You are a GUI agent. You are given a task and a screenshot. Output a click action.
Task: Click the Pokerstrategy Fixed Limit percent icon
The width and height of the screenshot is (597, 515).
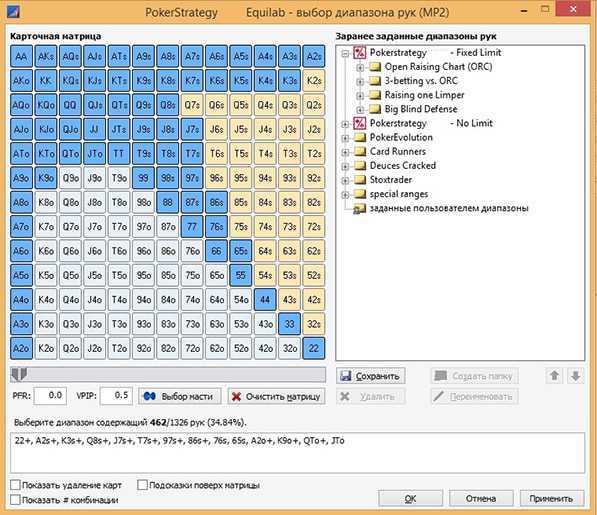[360, 53]
